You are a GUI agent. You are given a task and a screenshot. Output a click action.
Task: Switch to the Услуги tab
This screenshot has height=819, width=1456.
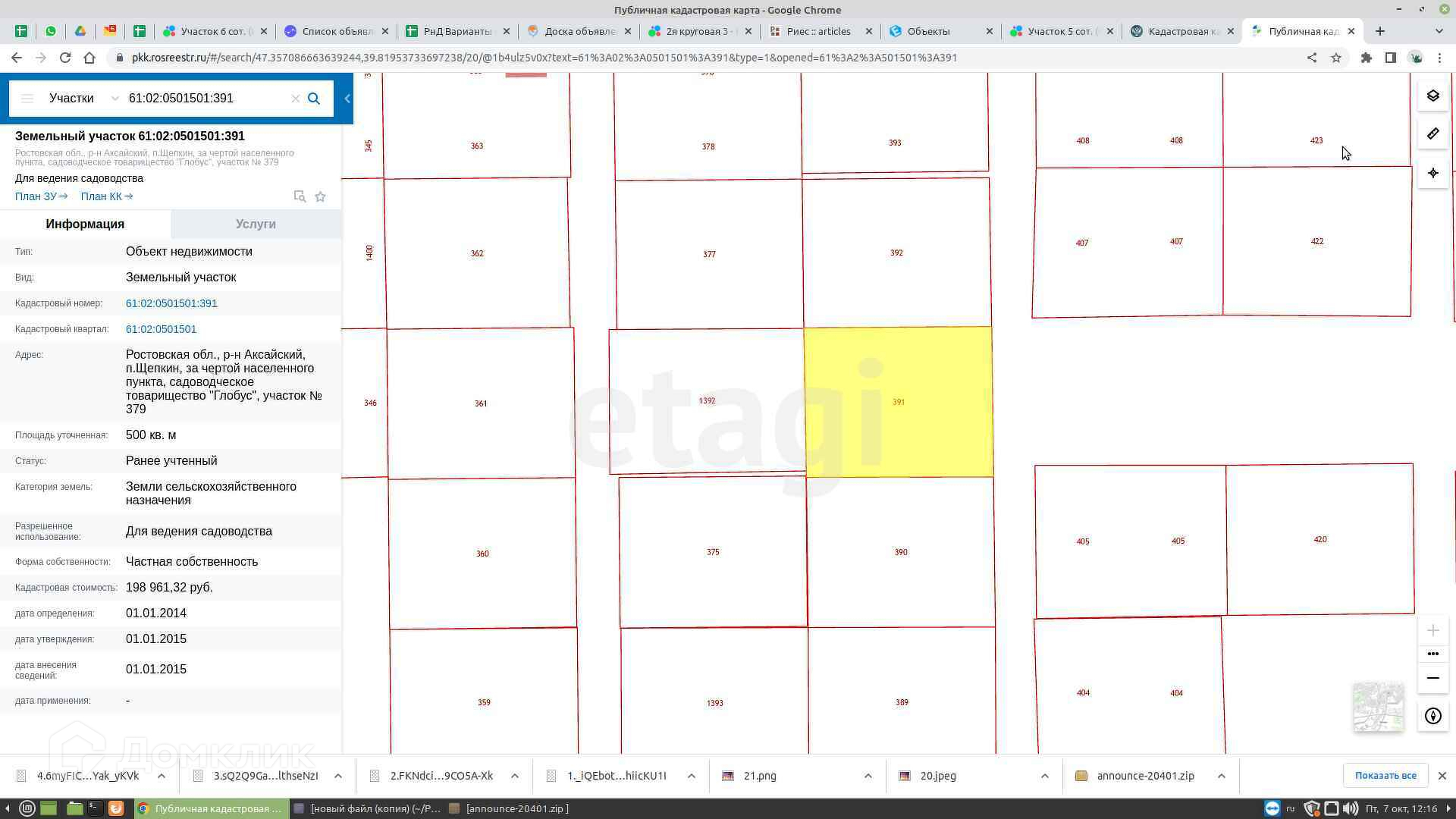click(256, 224)
